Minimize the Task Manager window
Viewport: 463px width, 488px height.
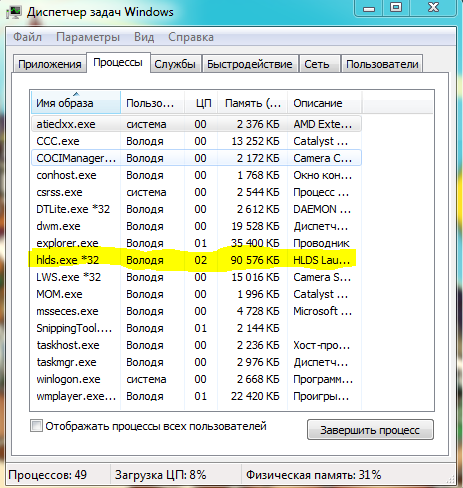click(369, 8)
